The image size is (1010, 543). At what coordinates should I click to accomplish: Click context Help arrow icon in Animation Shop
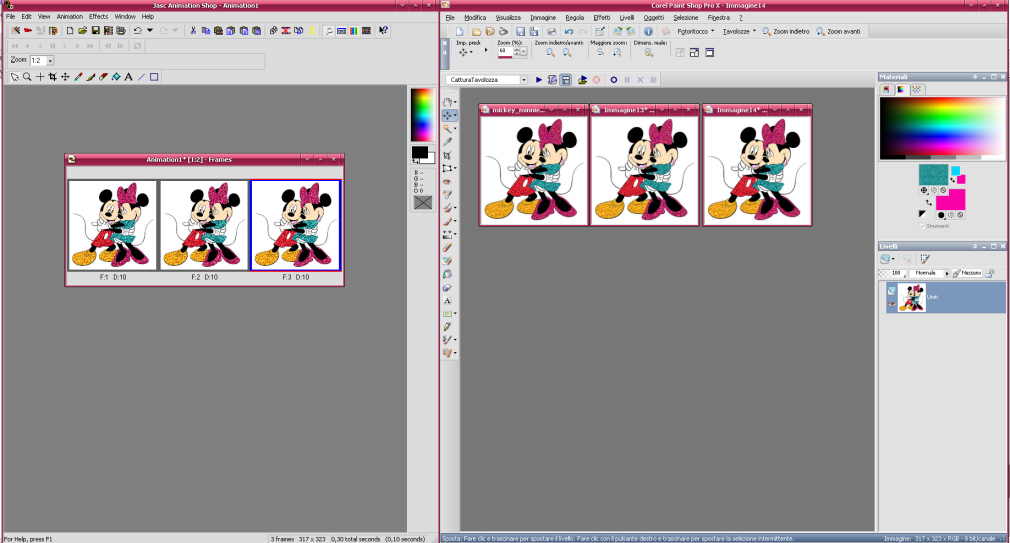(x=383, y=30)
